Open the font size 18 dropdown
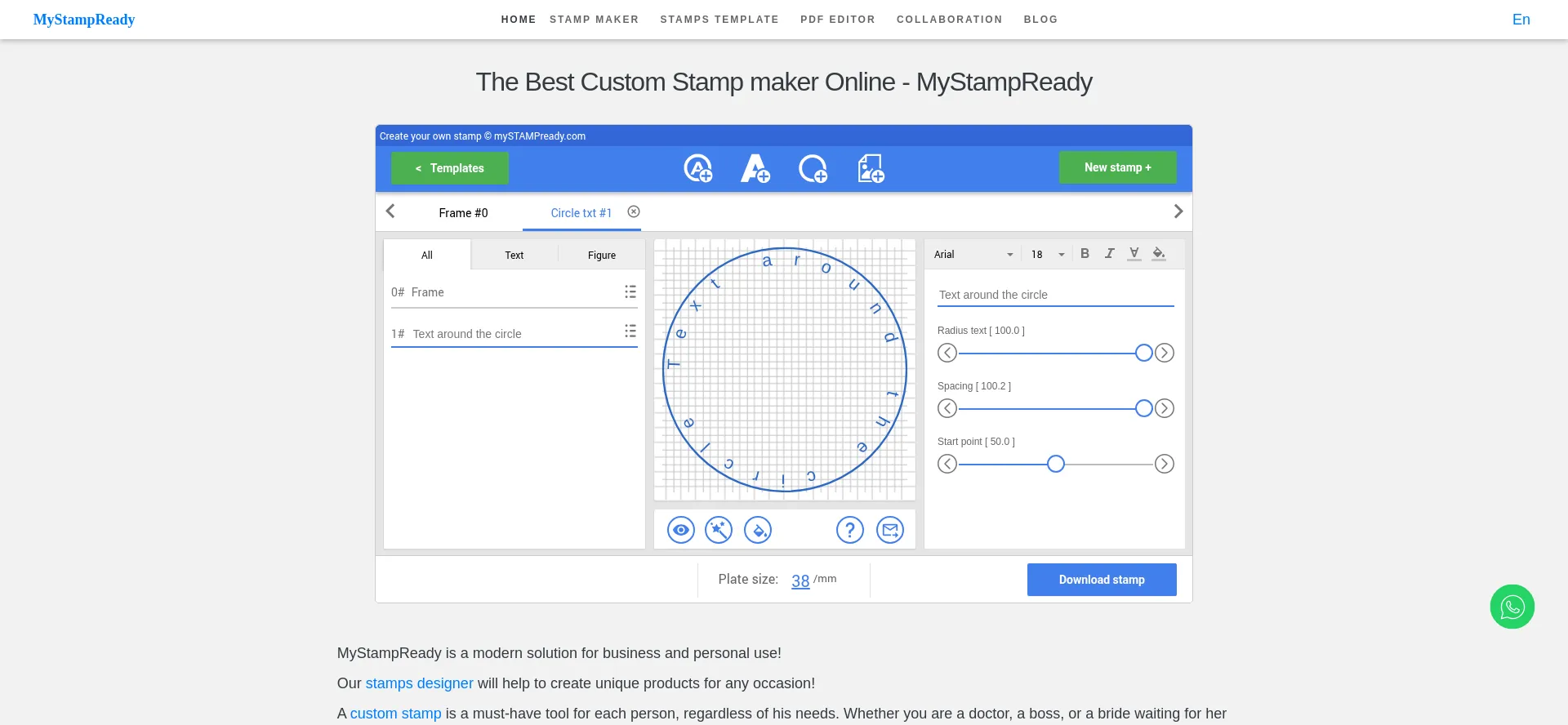The image size is (1568, 725). (x=1048, y=255)
